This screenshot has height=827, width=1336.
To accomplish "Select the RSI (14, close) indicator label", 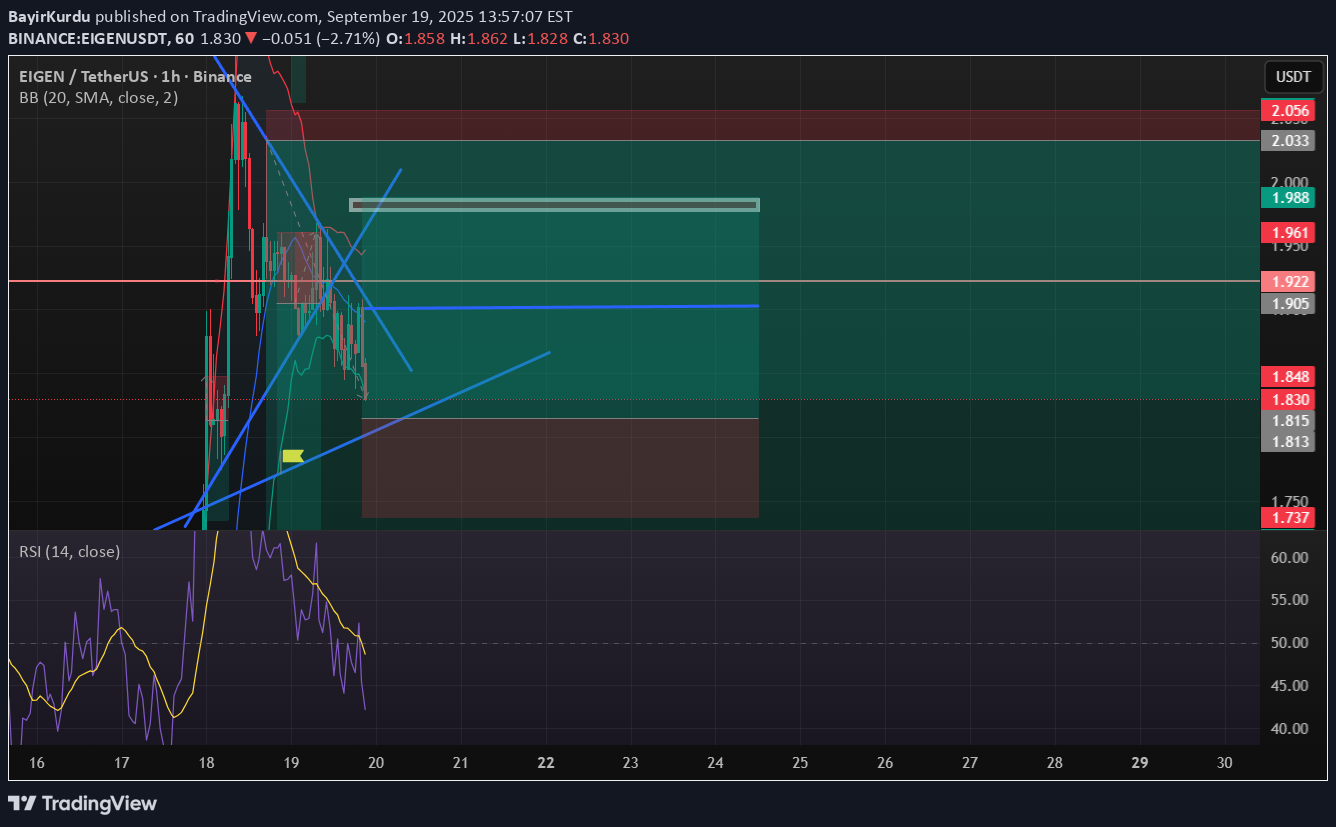I will click(x=68, y=551).
